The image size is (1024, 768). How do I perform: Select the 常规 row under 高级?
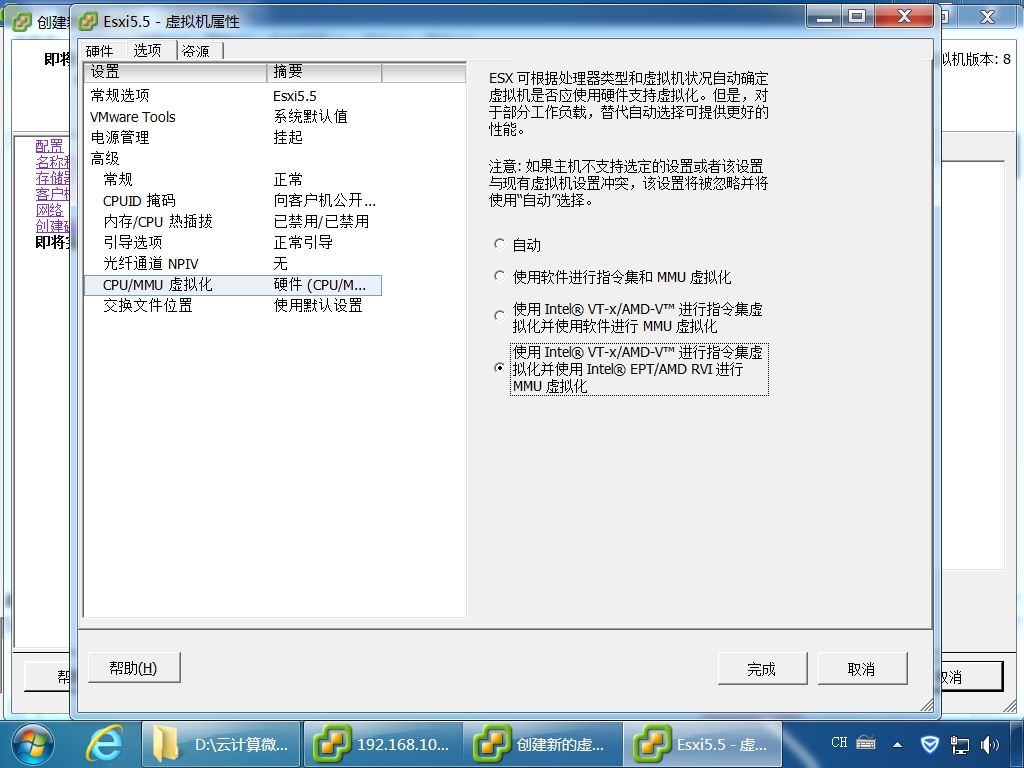coord(232,180)
